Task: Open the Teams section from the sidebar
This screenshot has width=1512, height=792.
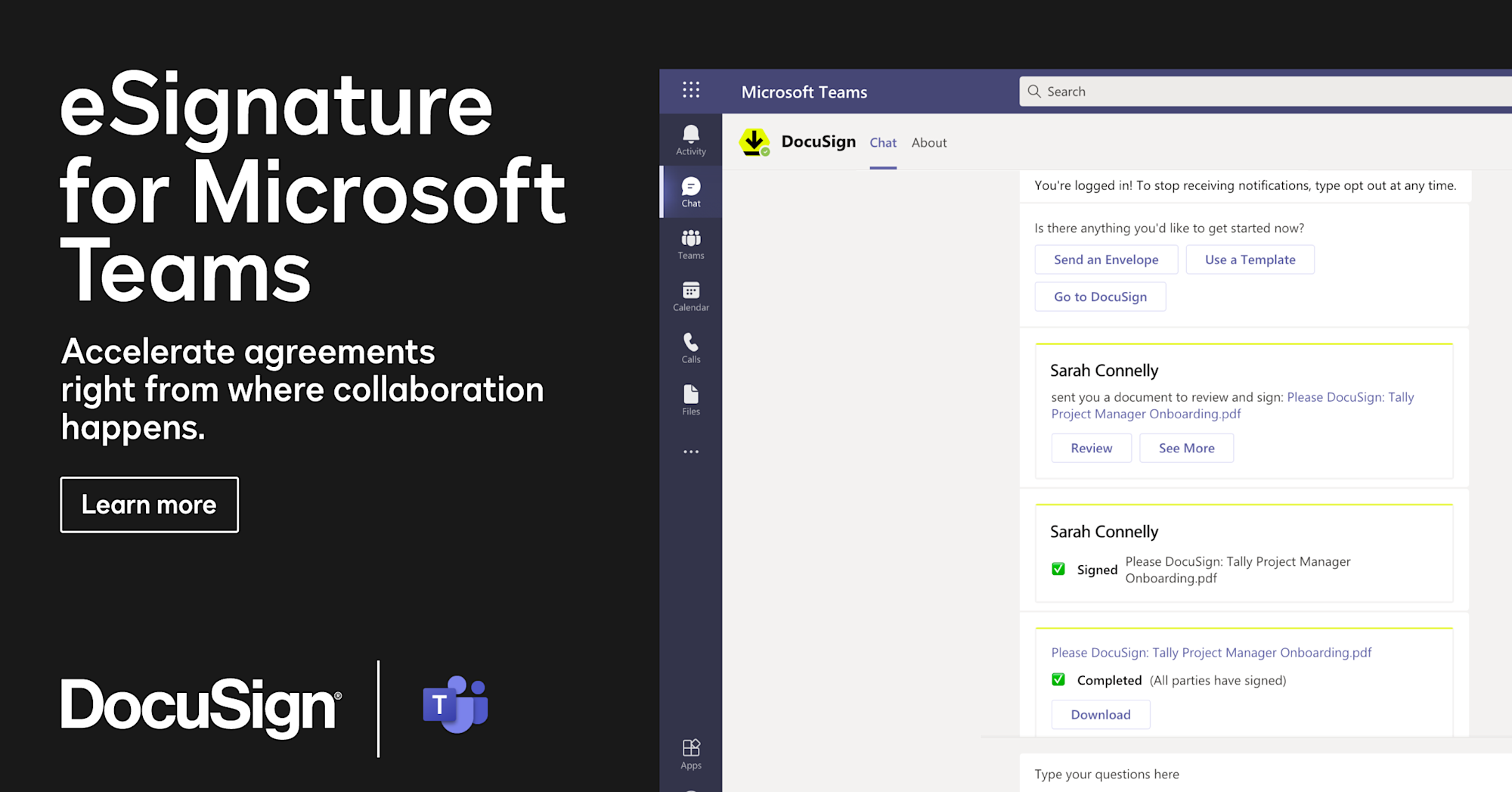Action: tap(690, 242)
